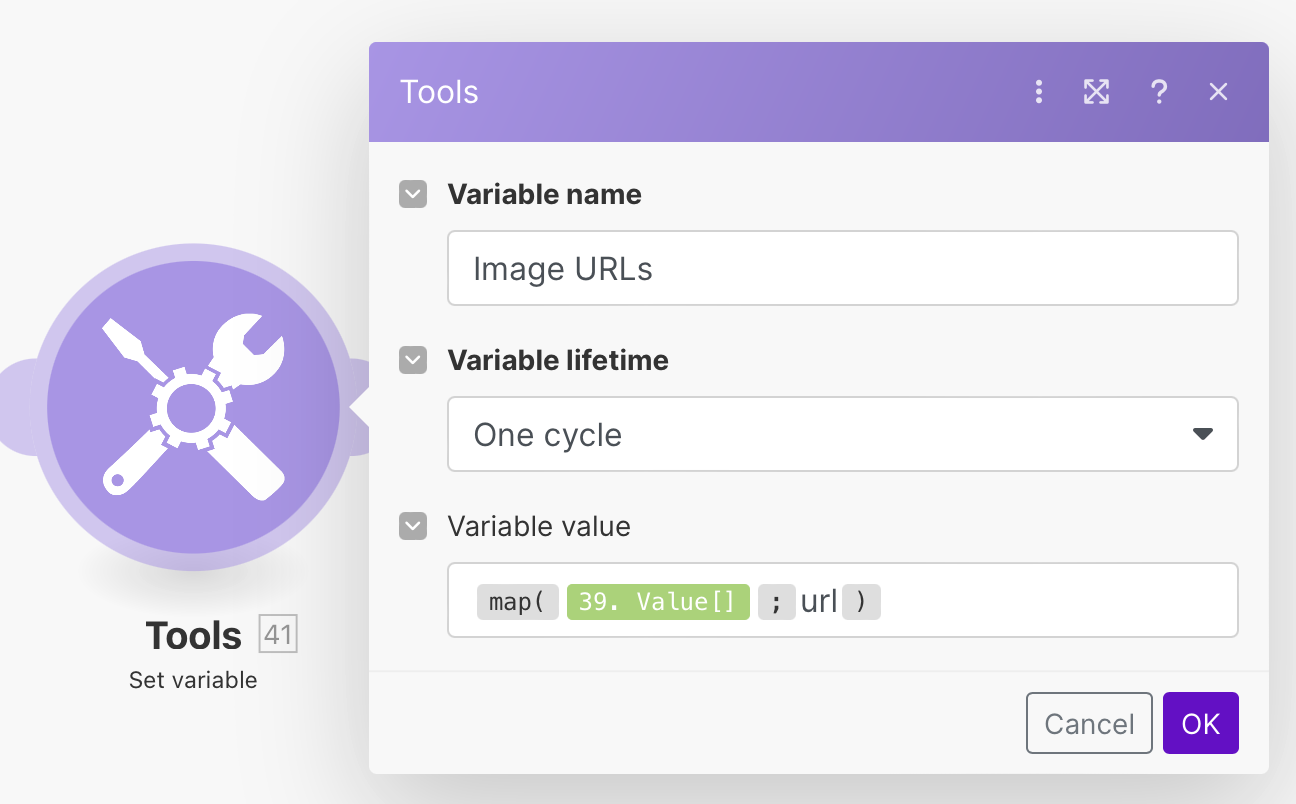This screenshot has width=1296, height=804.
Task: Toggle the Variable name field switch
Action: [x=413, y=194]
